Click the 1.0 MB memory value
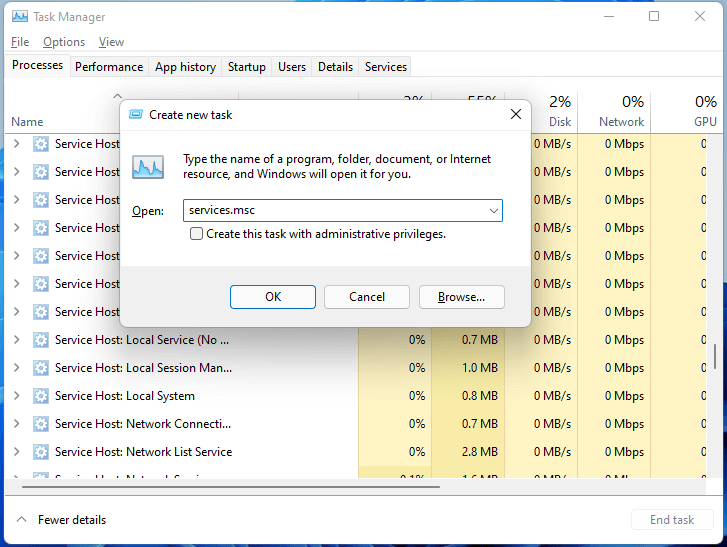The image size is (727, 547). coord(479,368)
